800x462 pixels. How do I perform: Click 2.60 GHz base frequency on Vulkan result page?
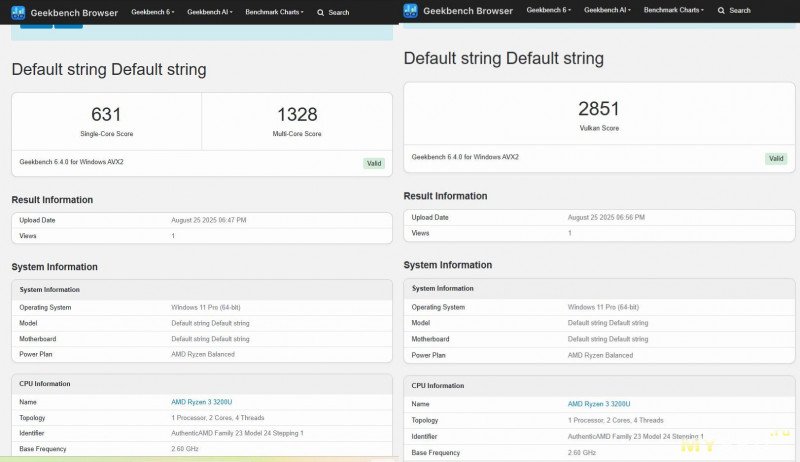(582, 453)
